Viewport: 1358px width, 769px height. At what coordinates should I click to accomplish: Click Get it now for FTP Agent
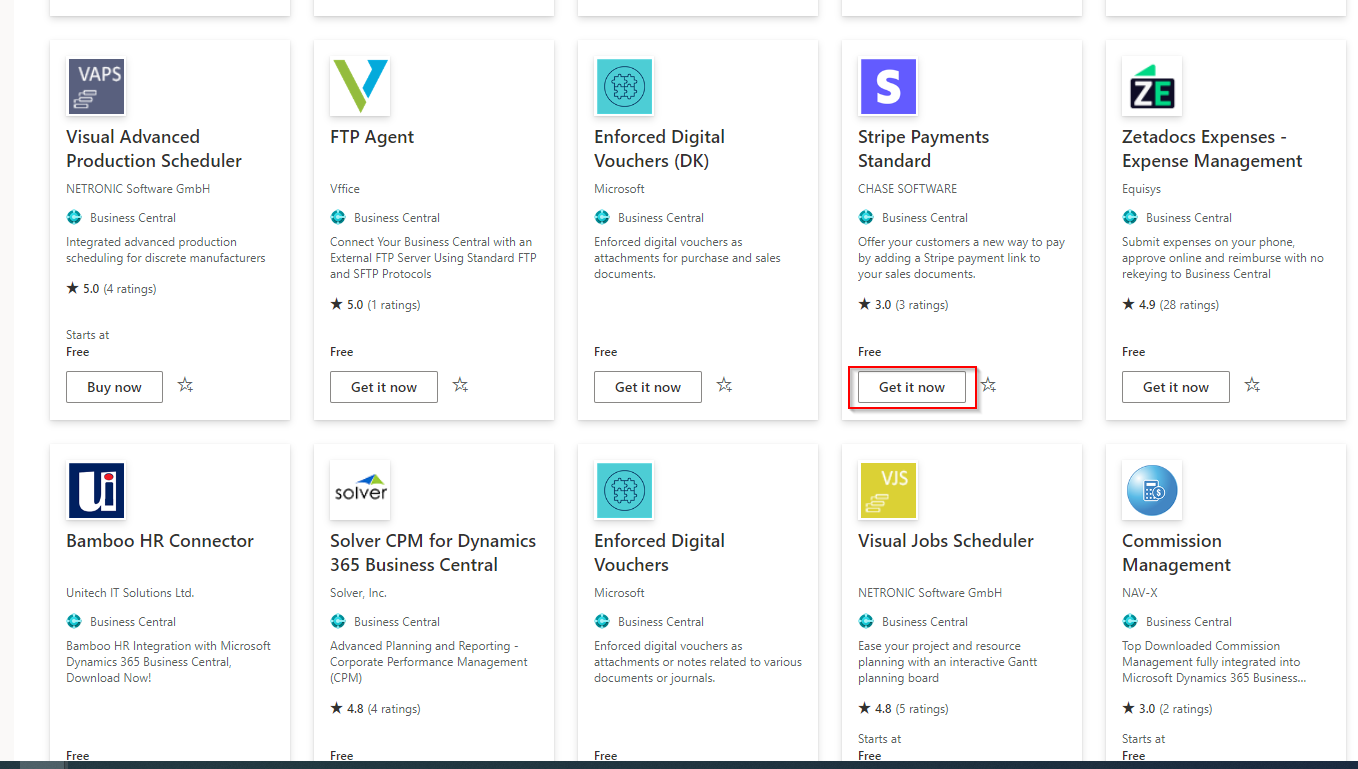click(x=384, y=387)
